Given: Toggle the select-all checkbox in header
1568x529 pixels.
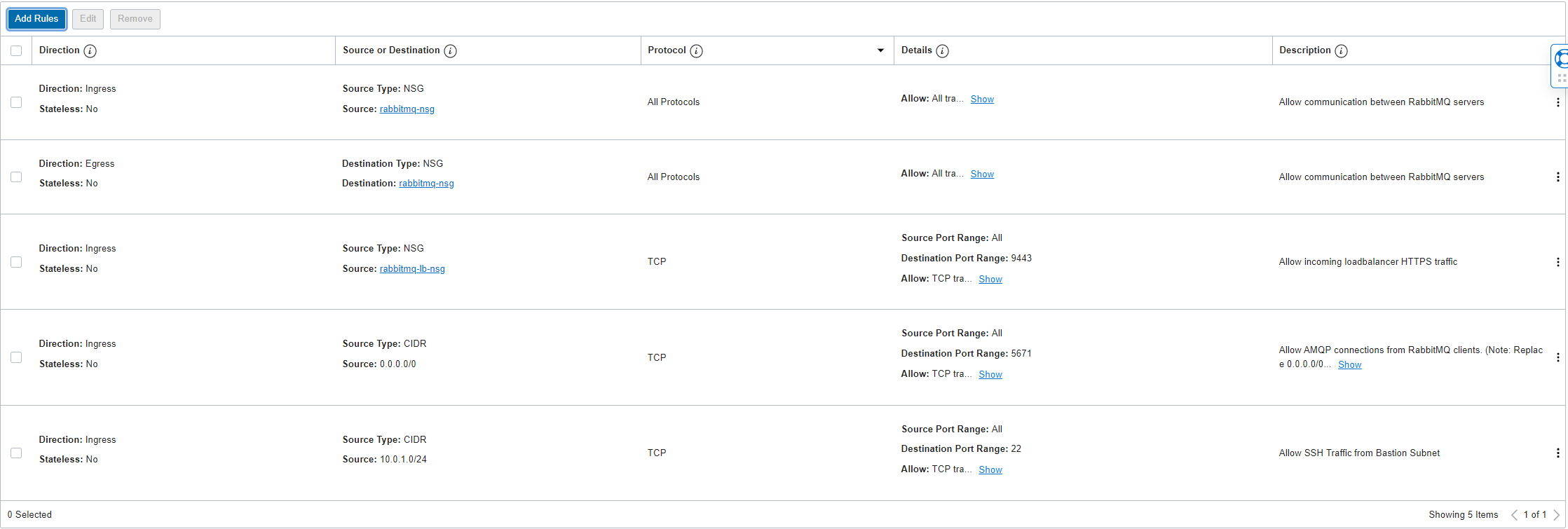Looking at the screenshot, I should pos(16,51).
